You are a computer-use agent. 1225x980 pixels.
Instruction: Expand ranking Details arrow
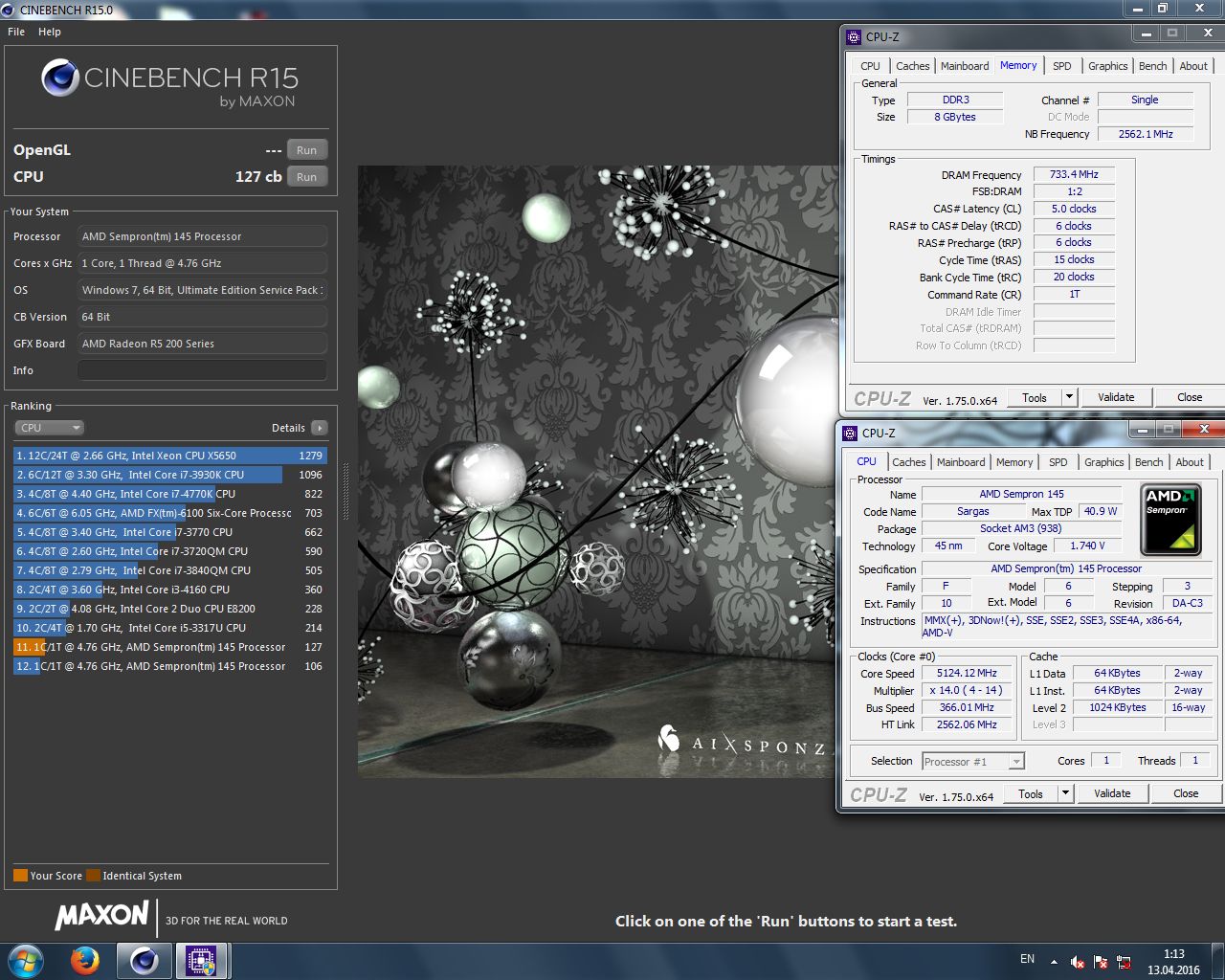click(x=320, y=428)
